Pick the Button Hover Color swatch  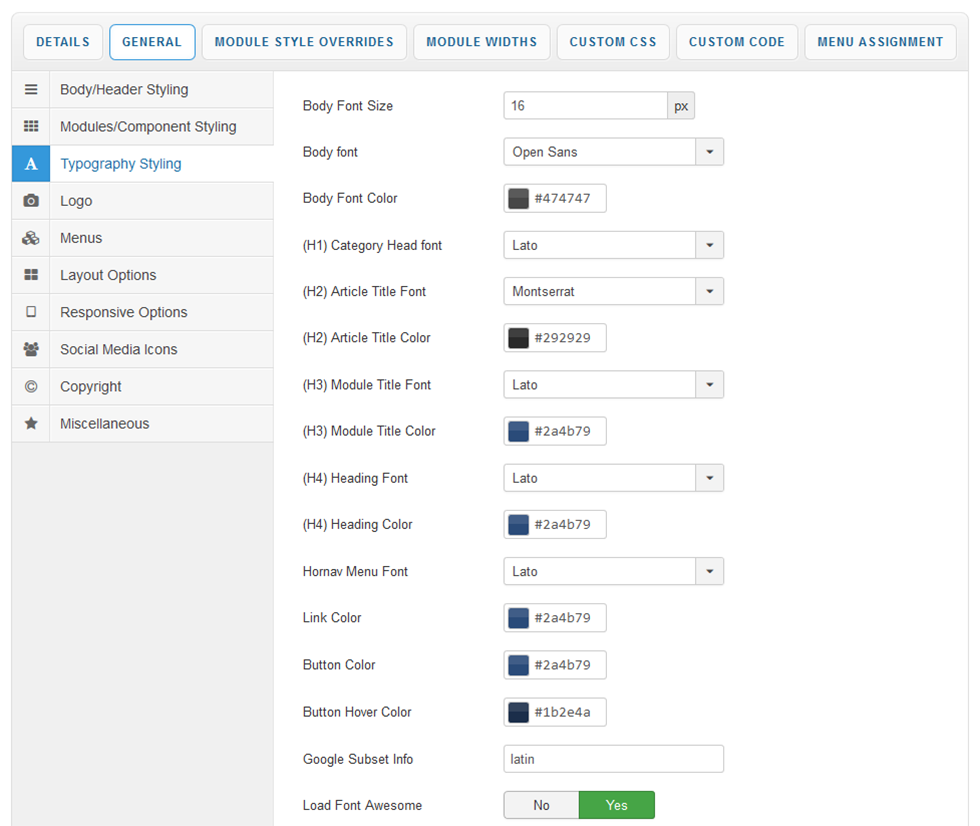click(x=519, y=712)
